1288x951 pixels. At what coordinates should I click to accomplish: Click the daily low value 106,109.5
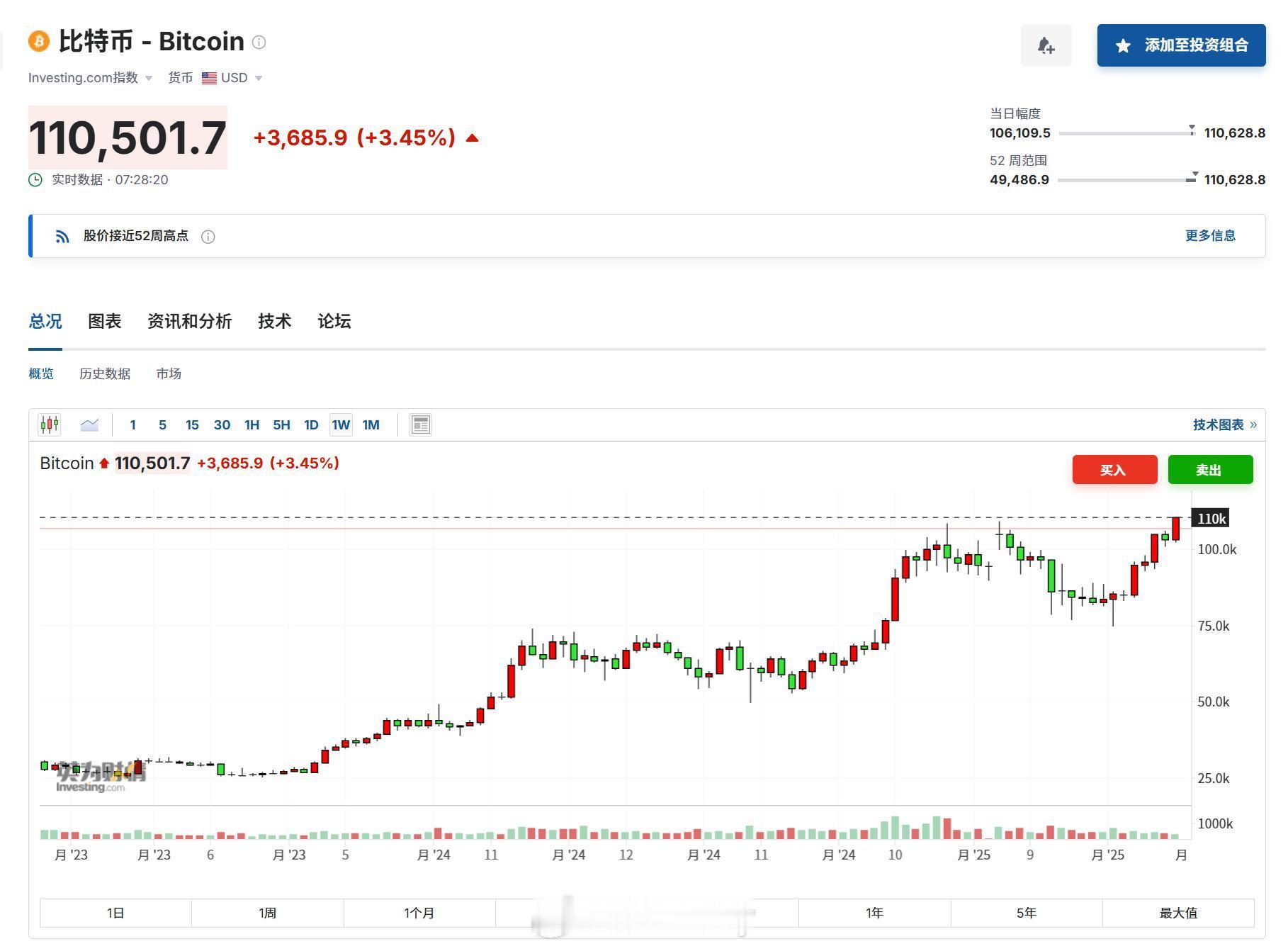point(1020,133)
